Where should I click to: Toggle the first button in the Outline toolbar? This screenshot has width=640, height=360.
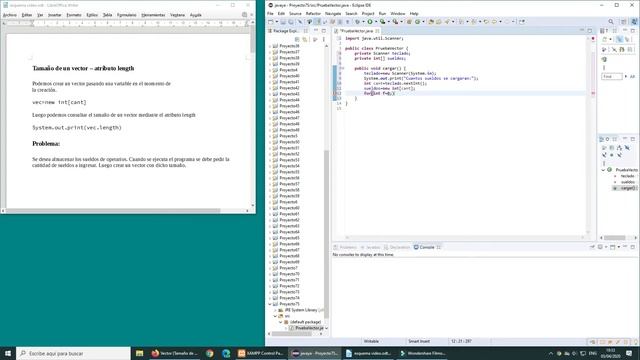pos(604,148)
